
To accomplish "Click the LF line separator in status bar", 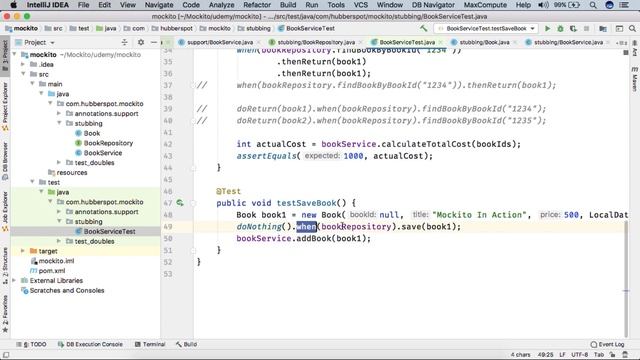I will pos(562,355).
